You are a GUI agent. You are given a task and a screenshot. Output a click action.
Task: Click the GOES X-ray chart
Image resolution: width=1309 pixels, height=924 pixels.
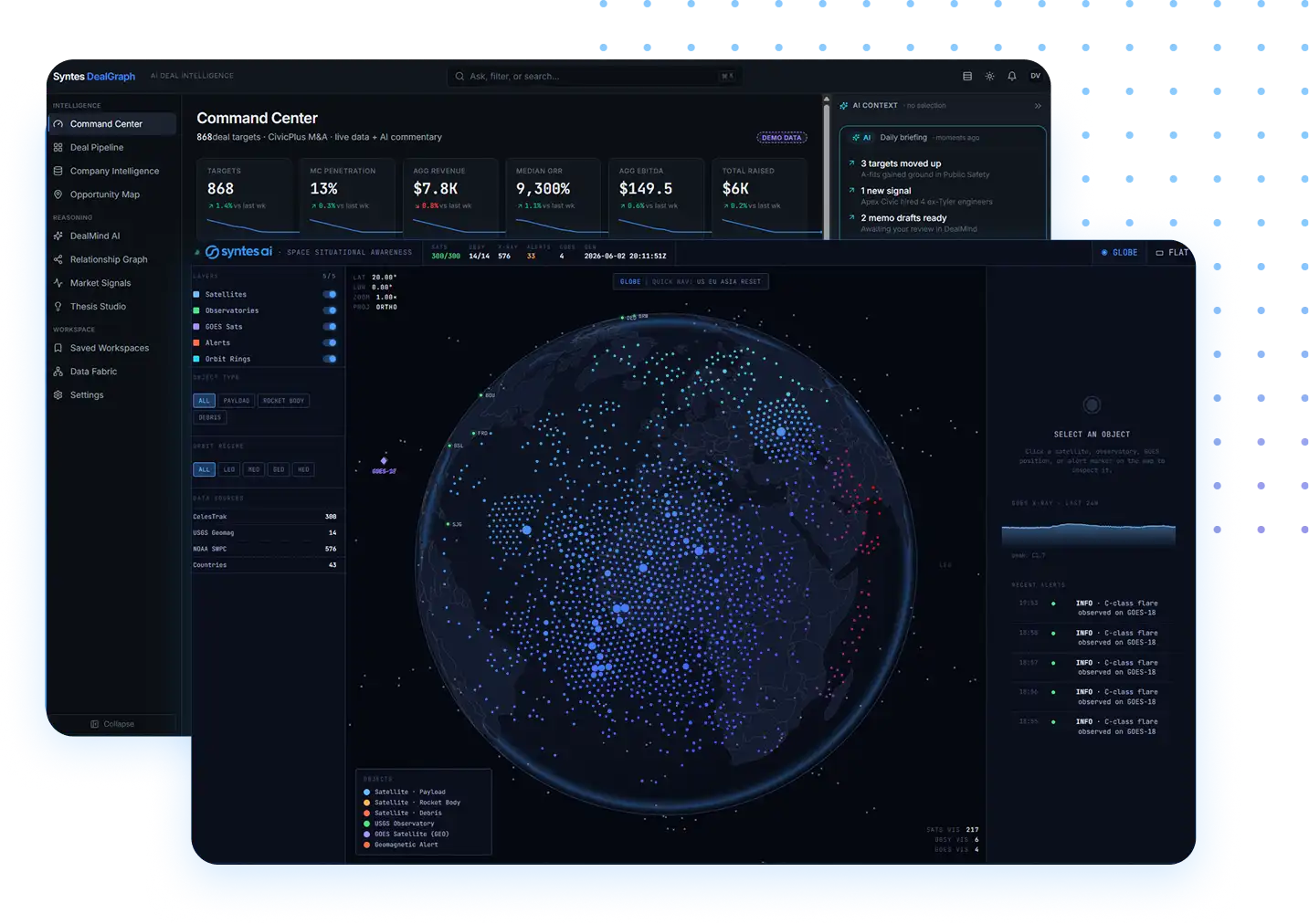(x=1089, y=535)
